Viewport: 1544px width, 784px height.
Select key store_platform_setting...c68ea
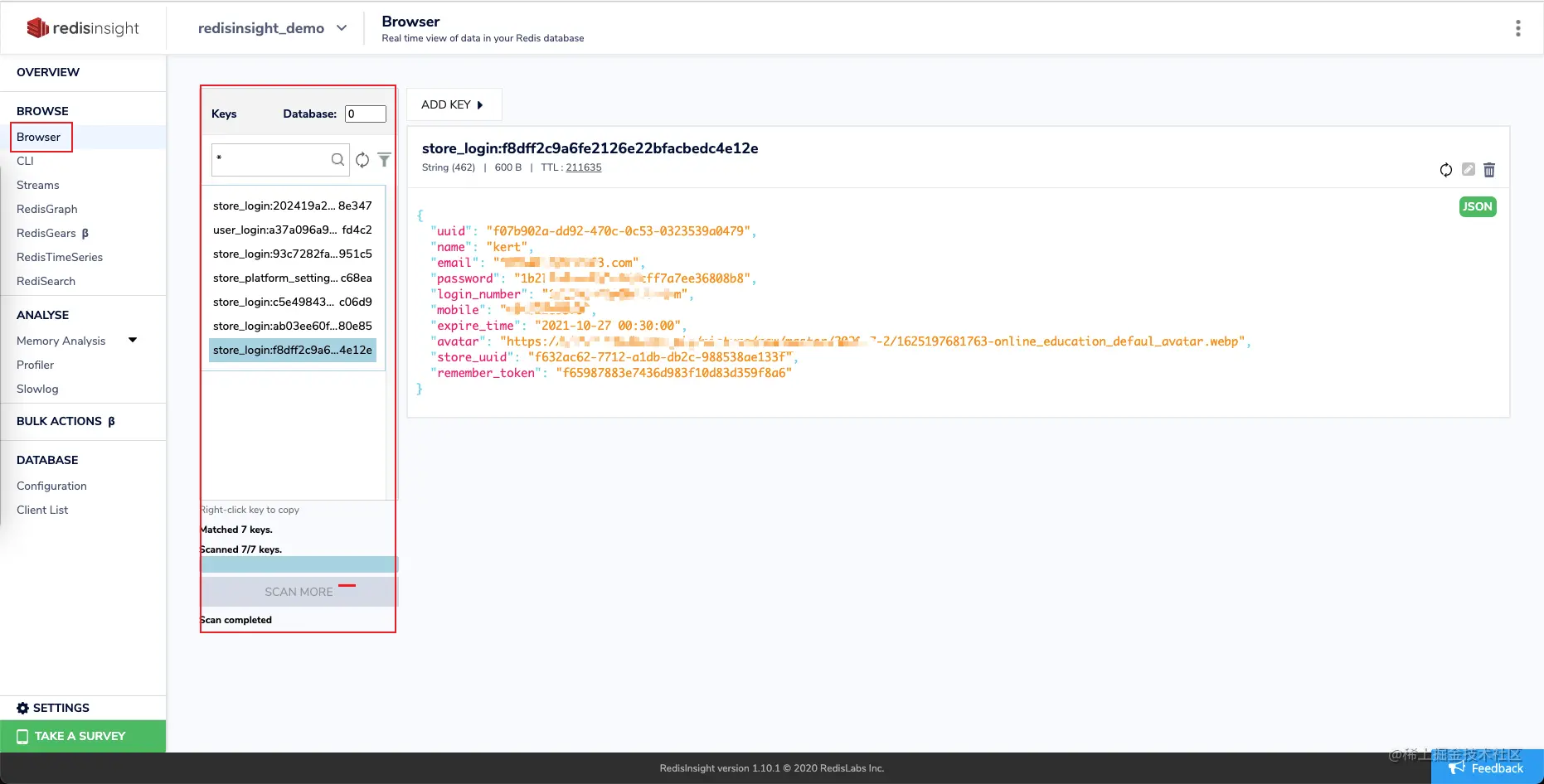(x=293, y=278)
